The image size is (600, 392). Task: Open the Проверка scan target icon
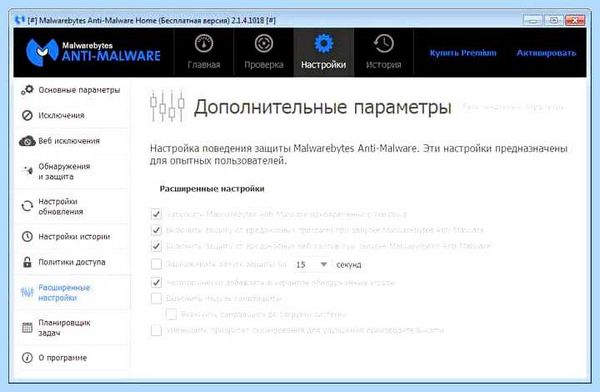pyautogui.click(x=264, y=44)
